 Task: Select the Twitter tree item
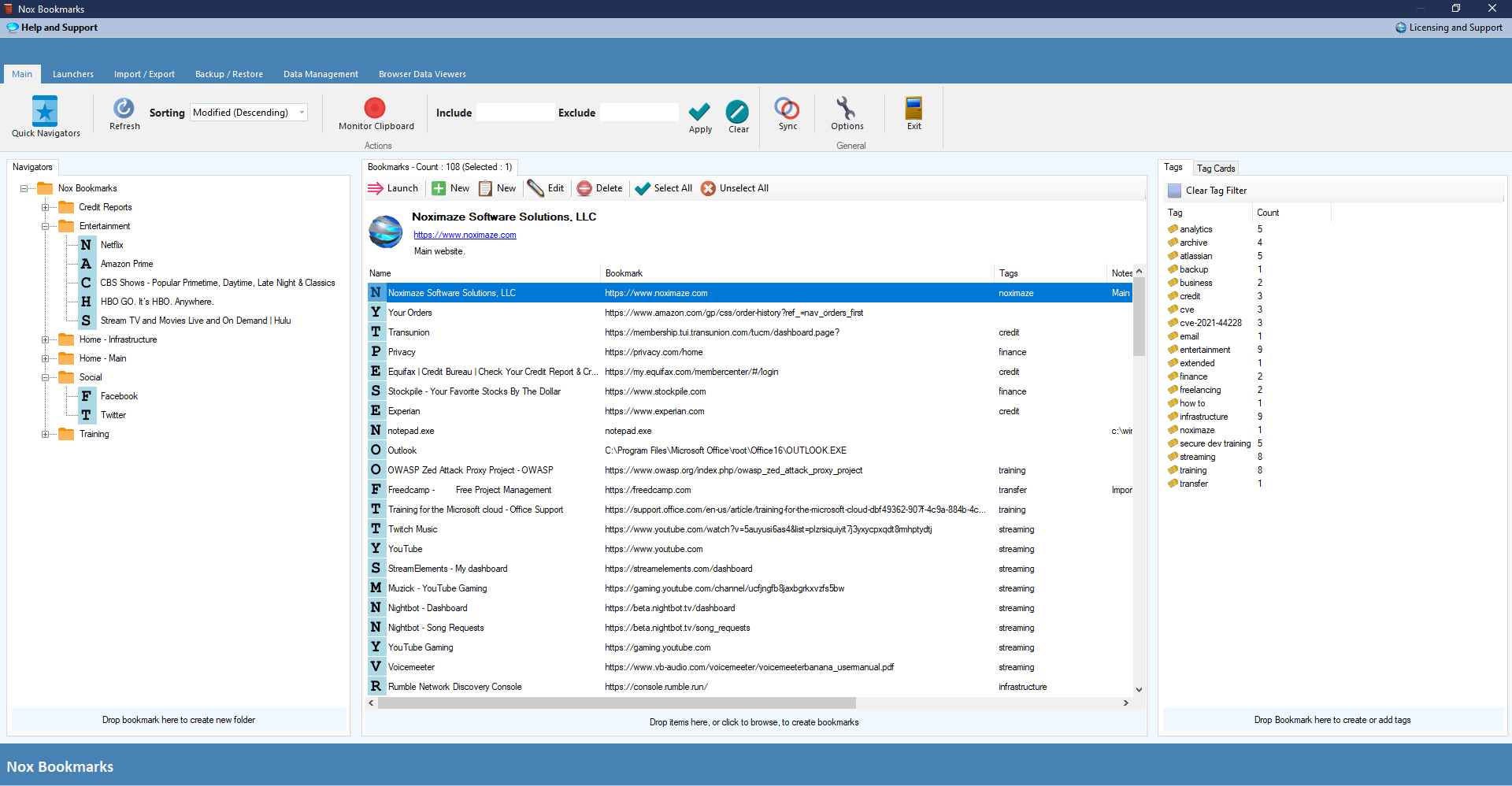point(113,415)
